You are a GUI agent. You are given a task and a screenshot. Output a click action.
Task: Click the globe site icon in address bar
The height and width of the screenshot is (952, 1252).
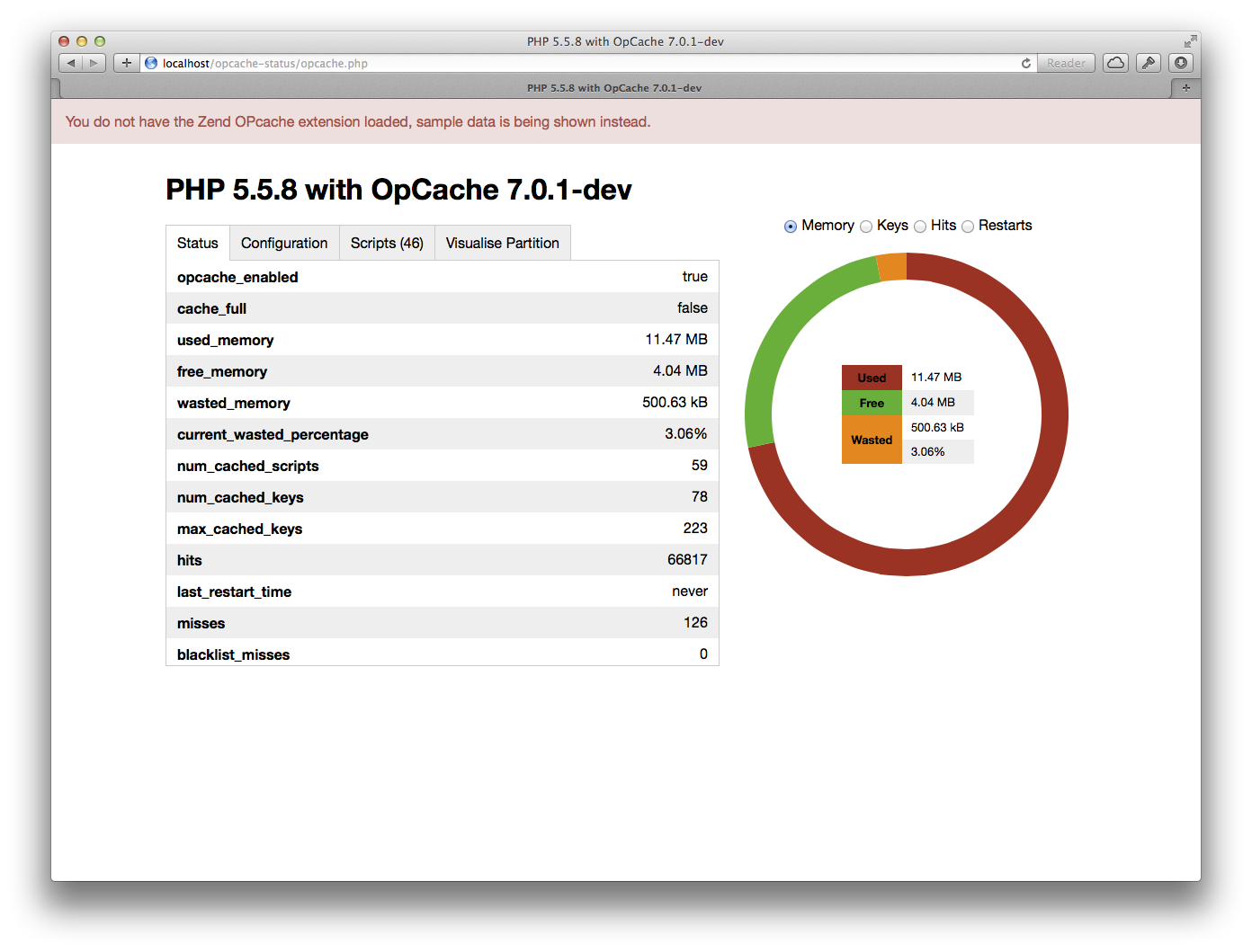point(151,63)
